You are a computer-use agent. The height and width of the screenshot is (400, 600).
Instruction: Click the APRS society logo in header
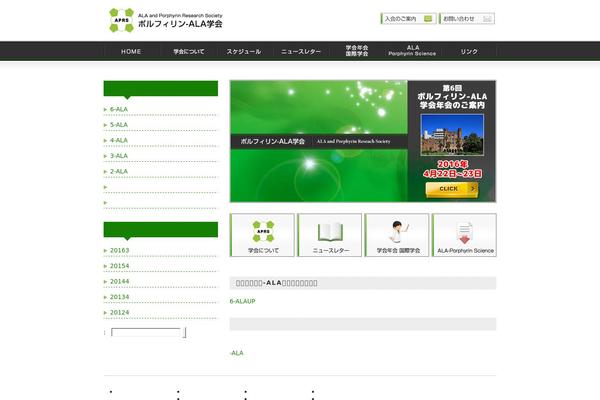(x=122, y=20)
